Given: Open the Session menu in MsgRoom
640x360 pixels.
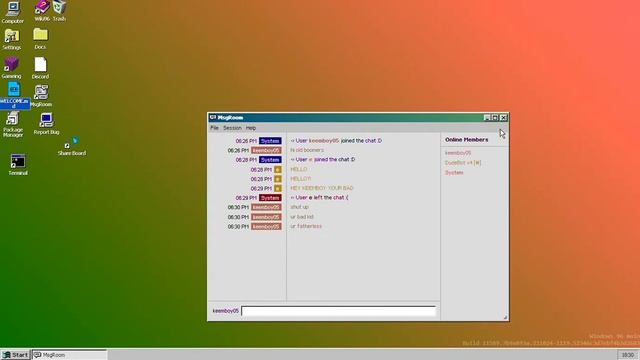Looking at the screenshot, I should pyautogui.click(x=232, y=128).
